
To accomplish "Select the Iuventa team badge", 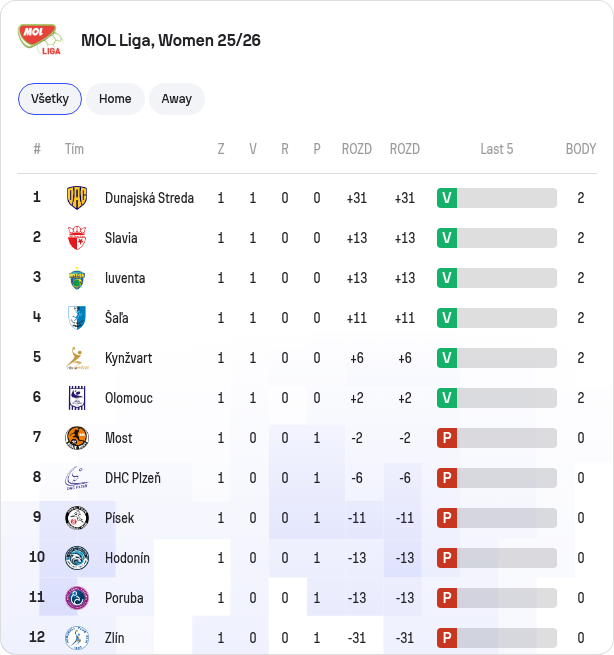I will click(77, 278).
